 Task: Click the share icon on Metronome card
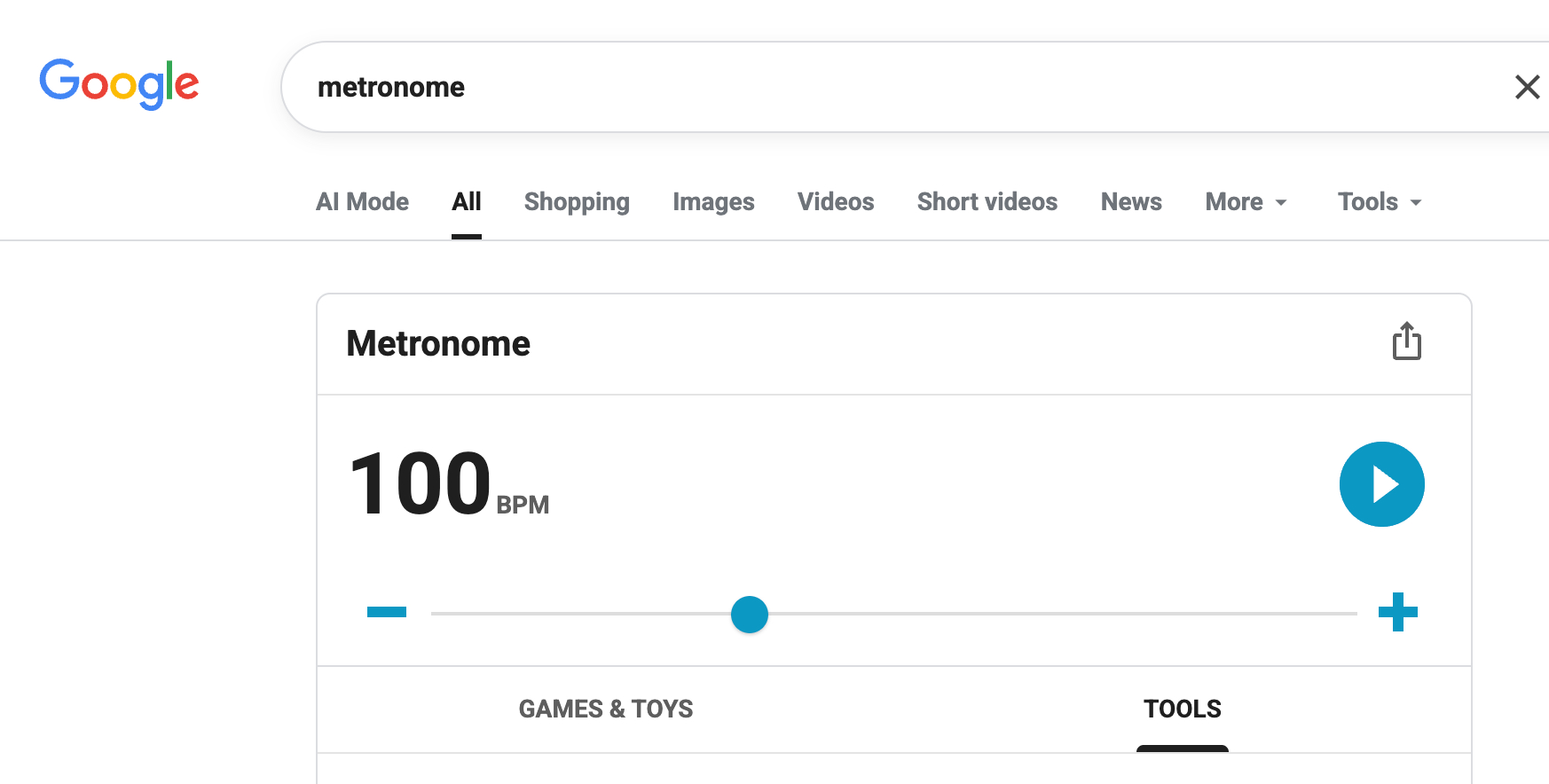pyautogui.click(x=1406, y=341)
